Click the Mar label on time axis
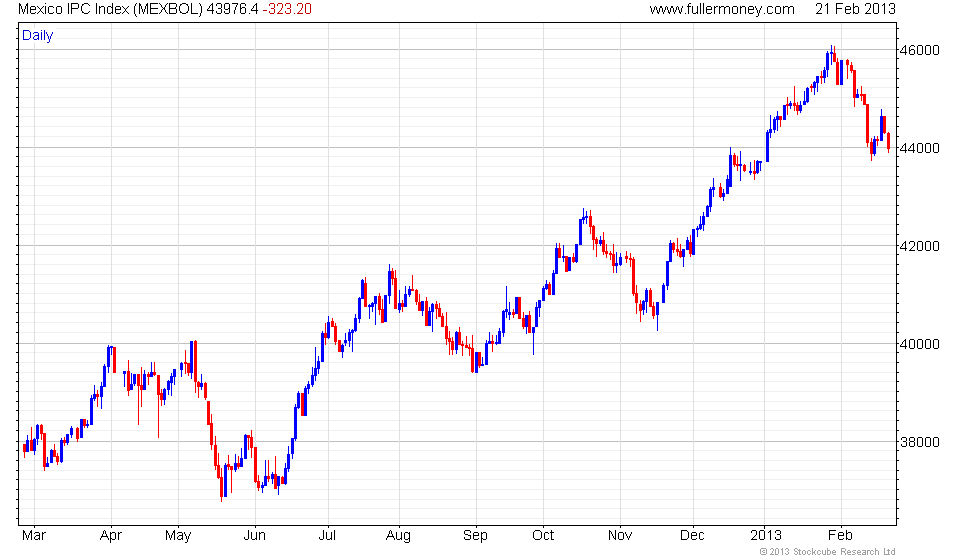Viewport: 980px width, 560px height. point(34,536)
